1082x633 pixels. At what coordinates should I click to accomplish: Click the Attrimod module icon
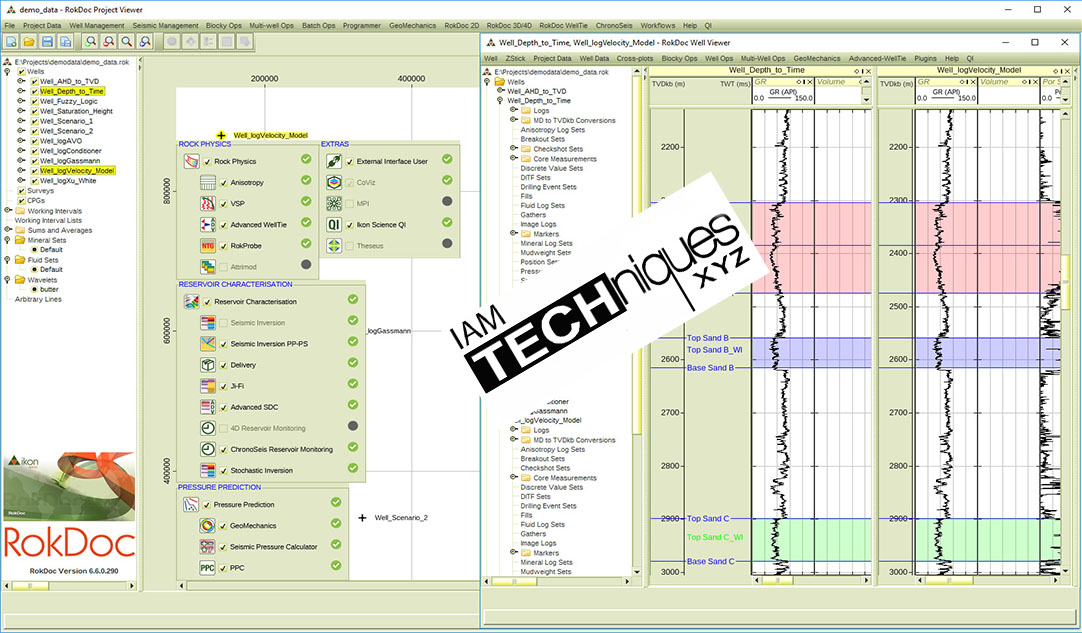coord(208,266)
